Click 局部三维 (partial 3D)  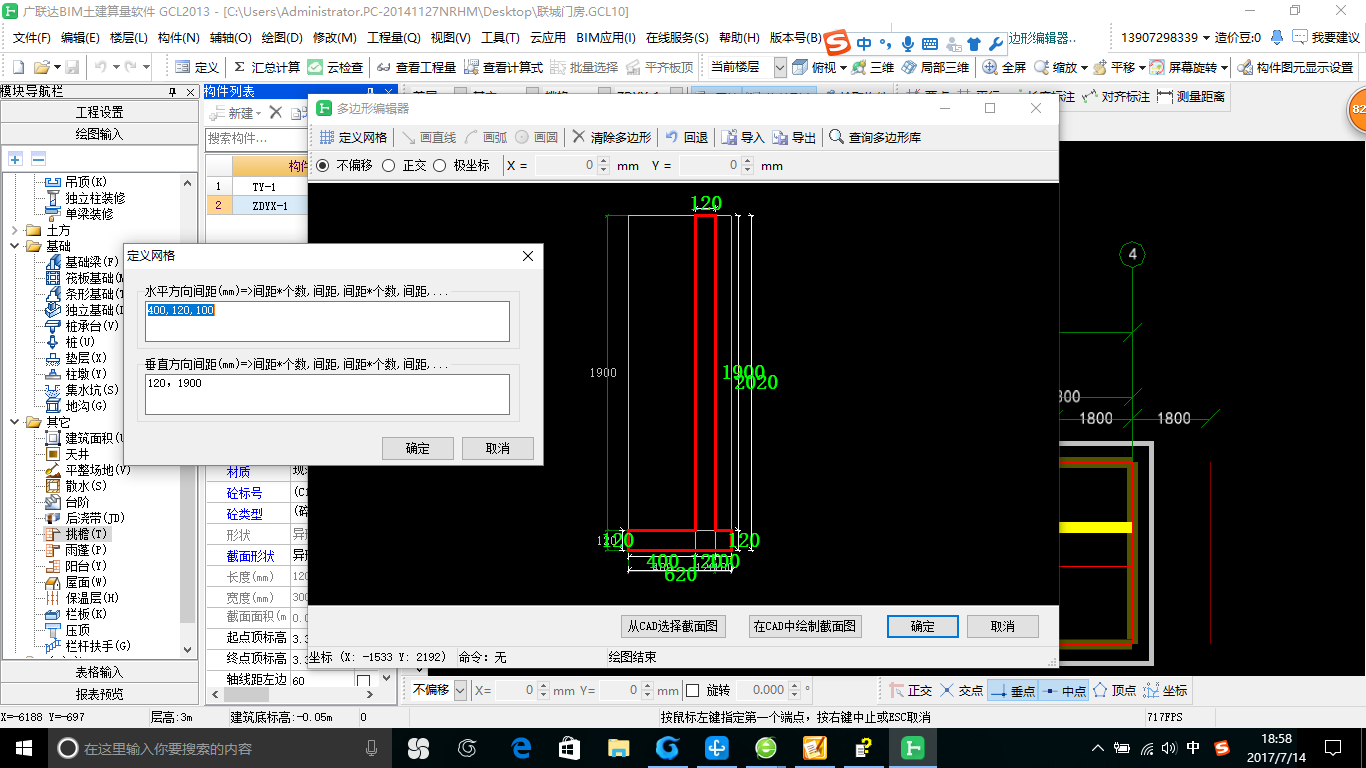click(x=935, y=67)
